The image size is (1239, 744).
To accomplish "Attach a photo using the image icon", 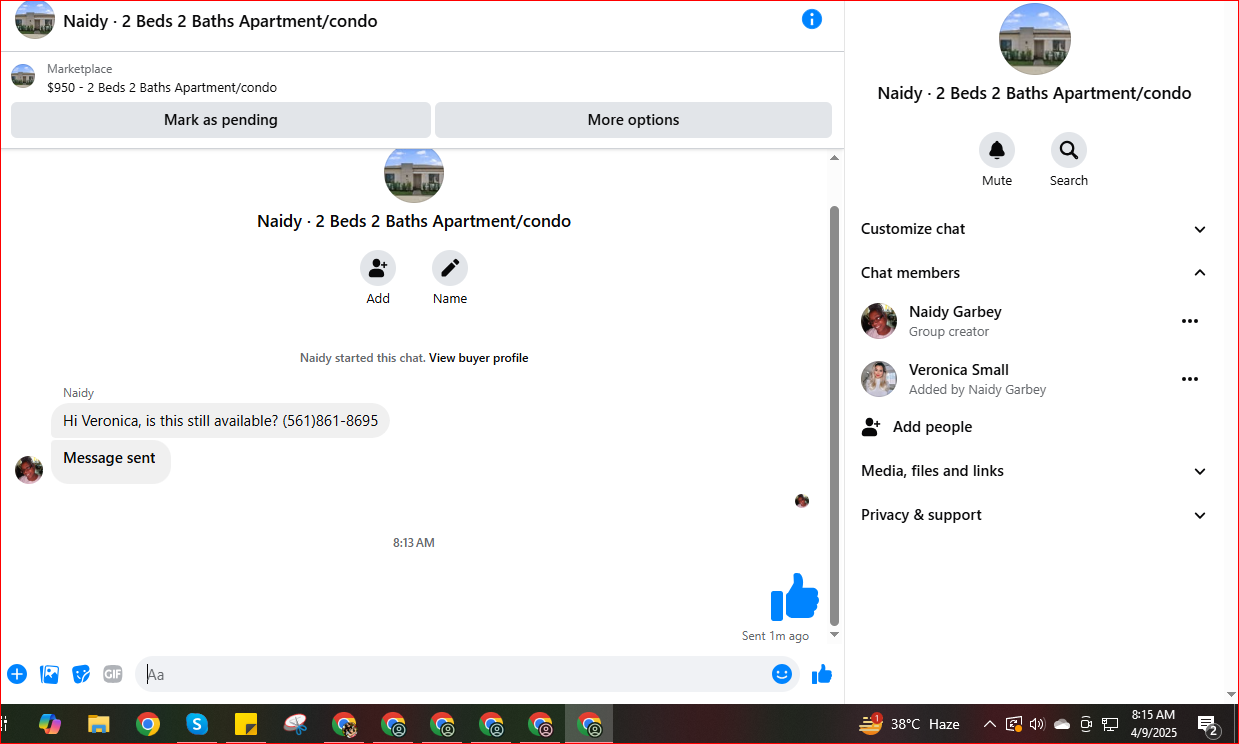I will click(x=49, y=674).
